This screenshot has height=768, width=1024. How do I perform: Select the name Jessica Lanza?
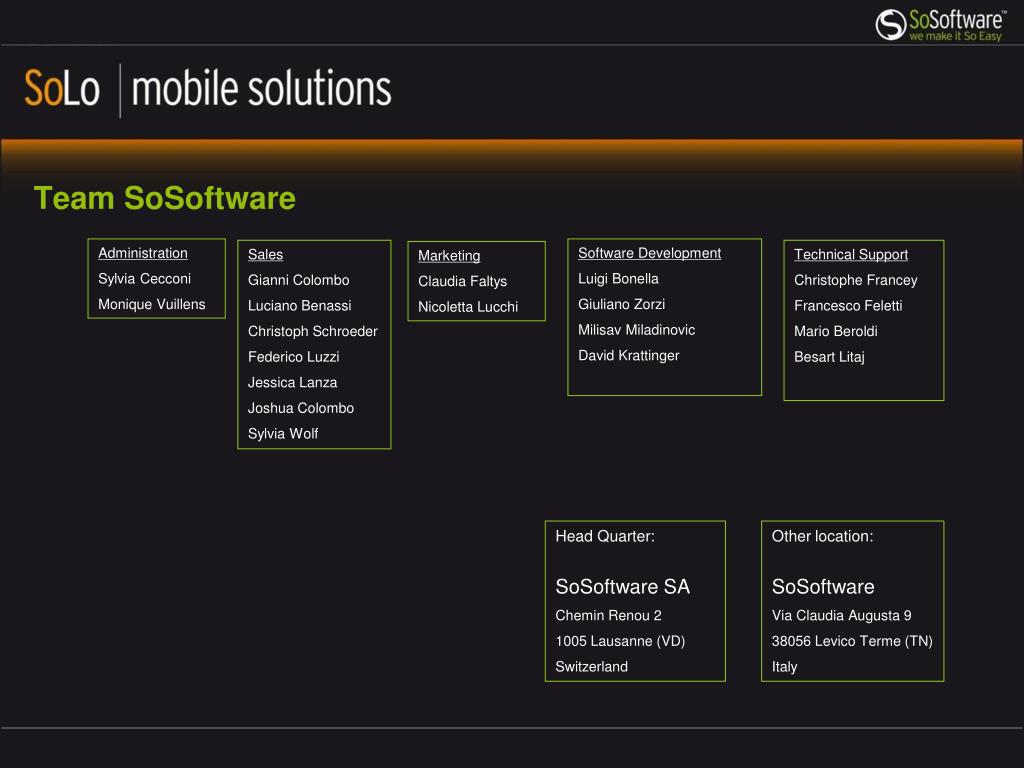(292, 383)
